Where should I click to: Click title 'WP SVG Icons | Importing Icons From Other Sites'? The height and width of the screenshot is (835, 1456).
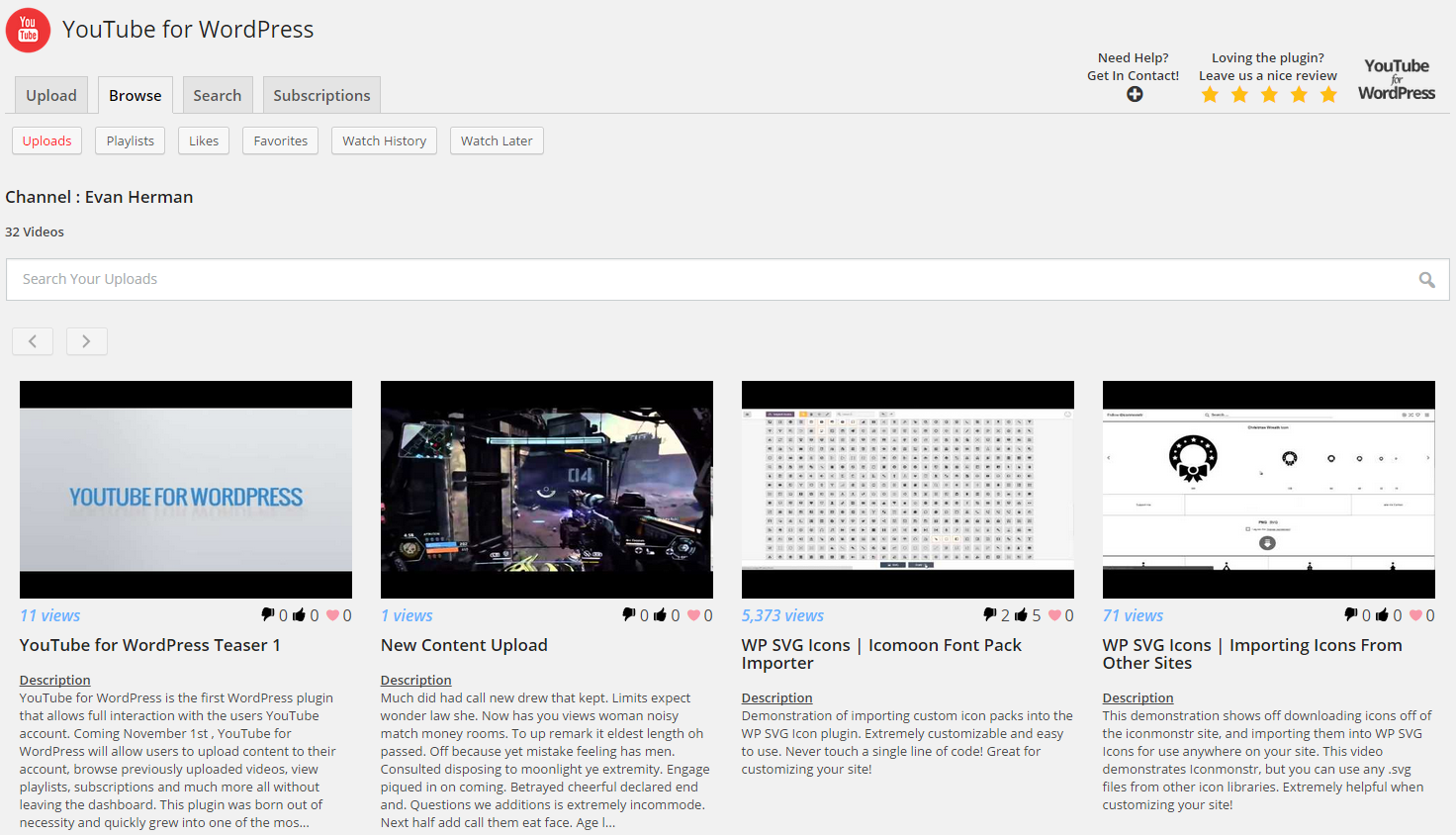(1252, 654)
